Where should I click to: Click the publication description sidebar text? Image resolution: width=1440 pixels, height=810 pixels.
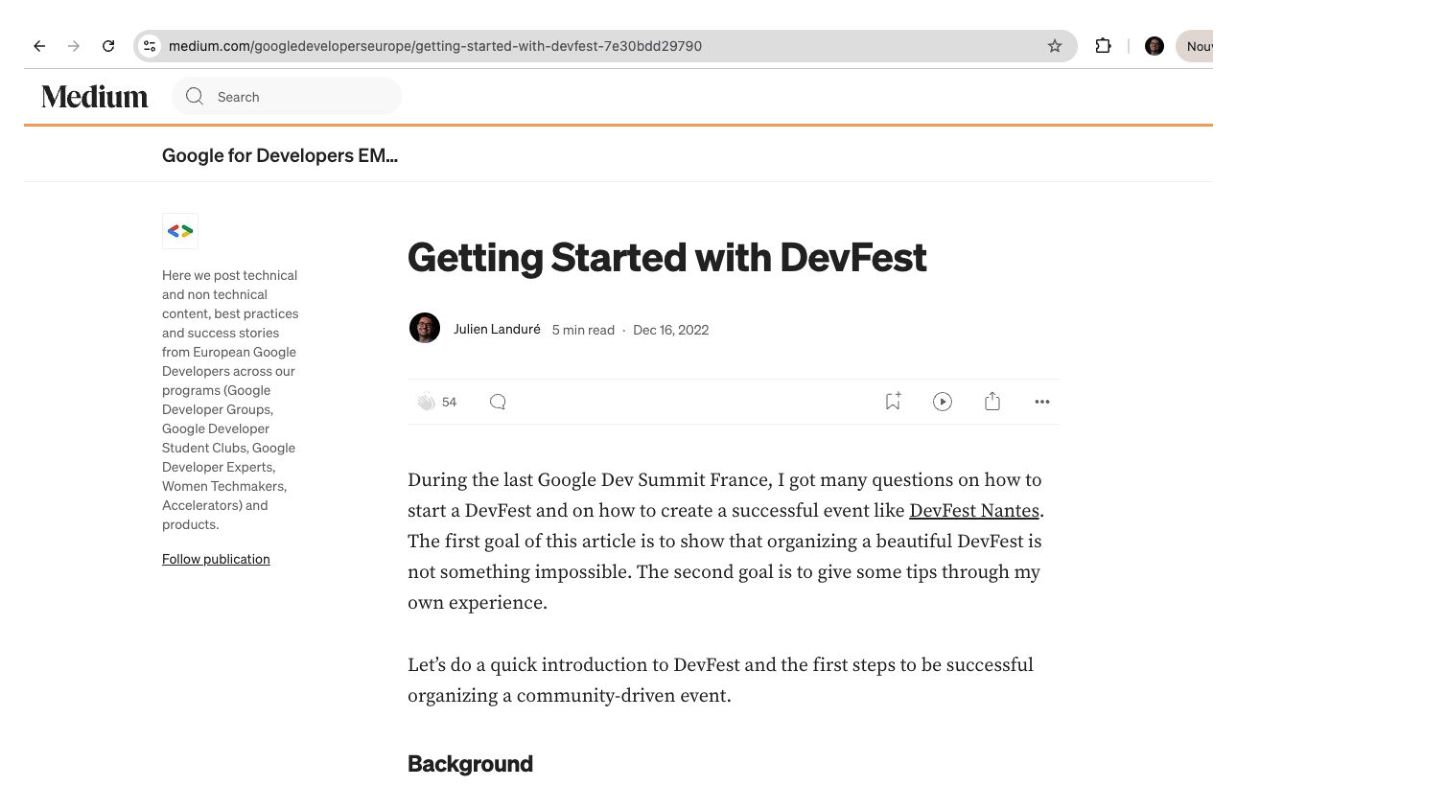tap(230, 399)
